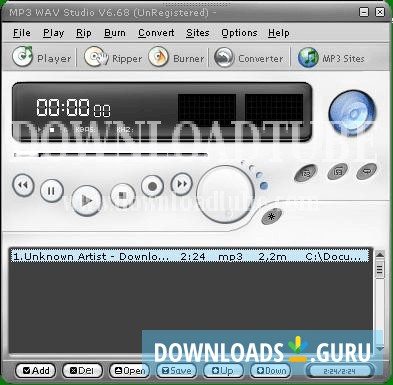The image size is (393, 385).
Task: Move track up with Up button
Action: click(223, 371)
